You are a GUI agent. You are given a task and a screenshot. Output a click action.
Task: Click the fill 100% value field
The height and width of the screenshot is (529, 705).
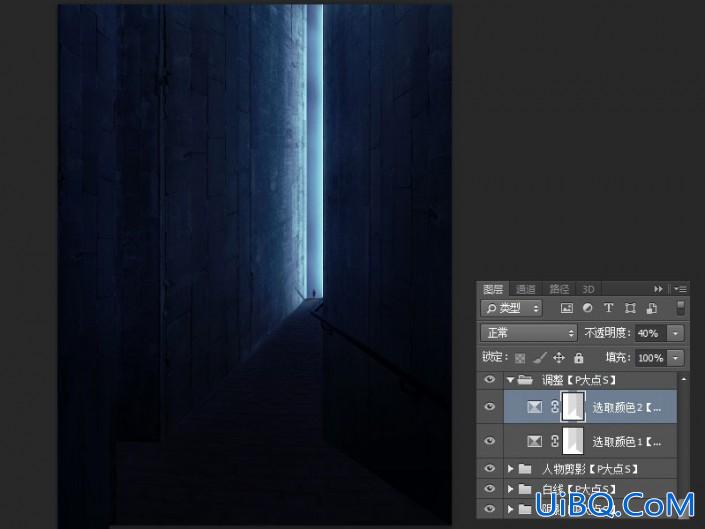(x=651, y=358)
